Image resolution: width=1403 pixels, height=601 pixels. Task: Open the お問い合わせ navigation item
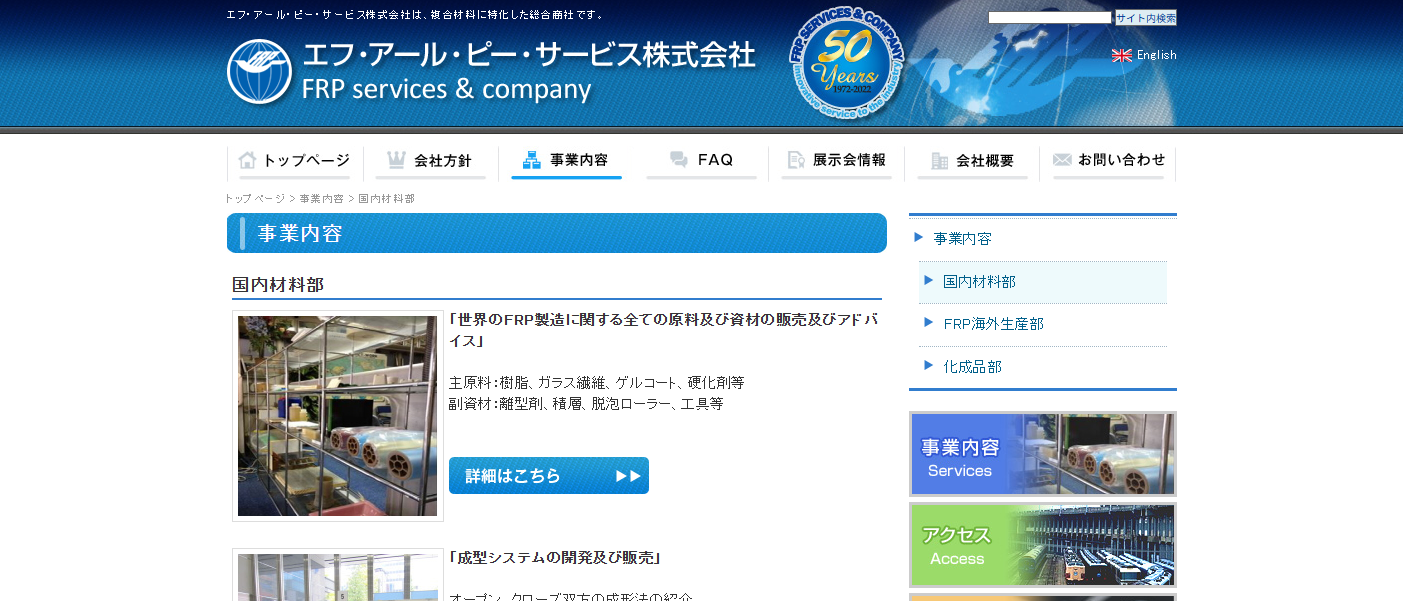tap(1108, 161)
